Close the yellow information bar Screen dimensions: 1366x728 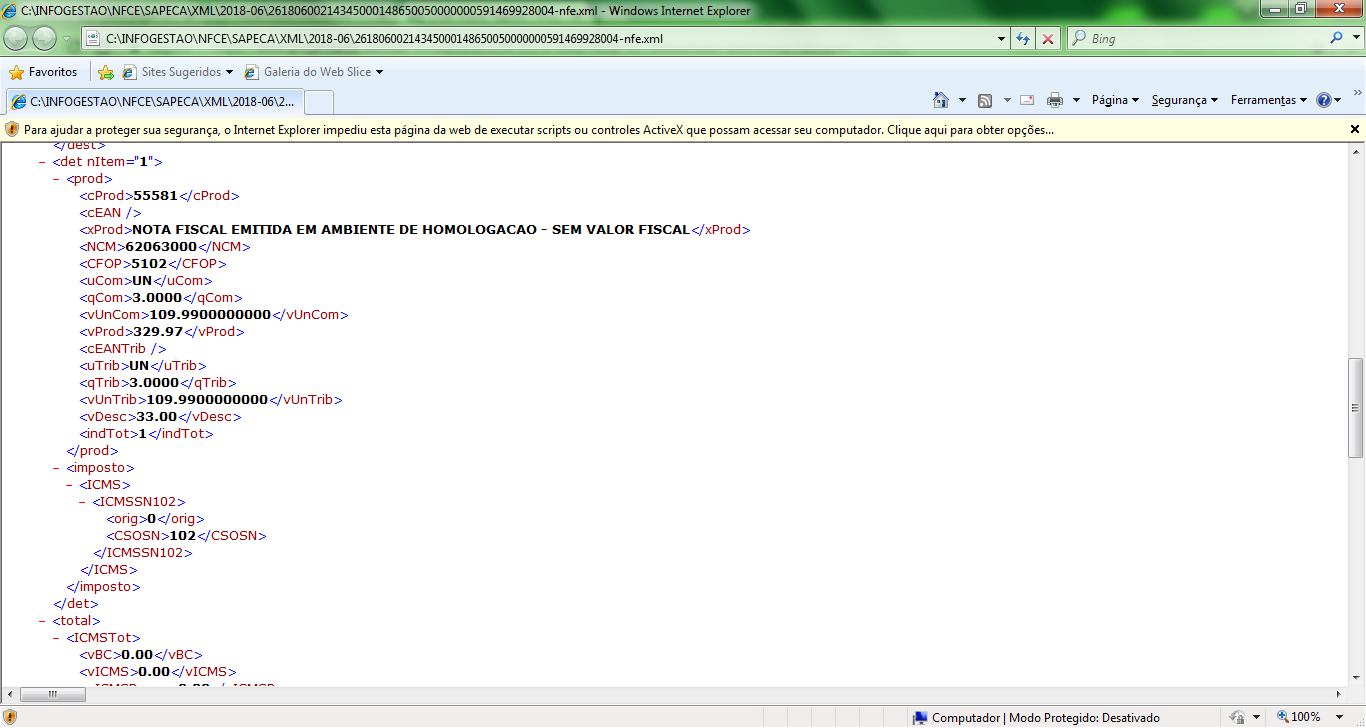click(x=1355, y=129)
